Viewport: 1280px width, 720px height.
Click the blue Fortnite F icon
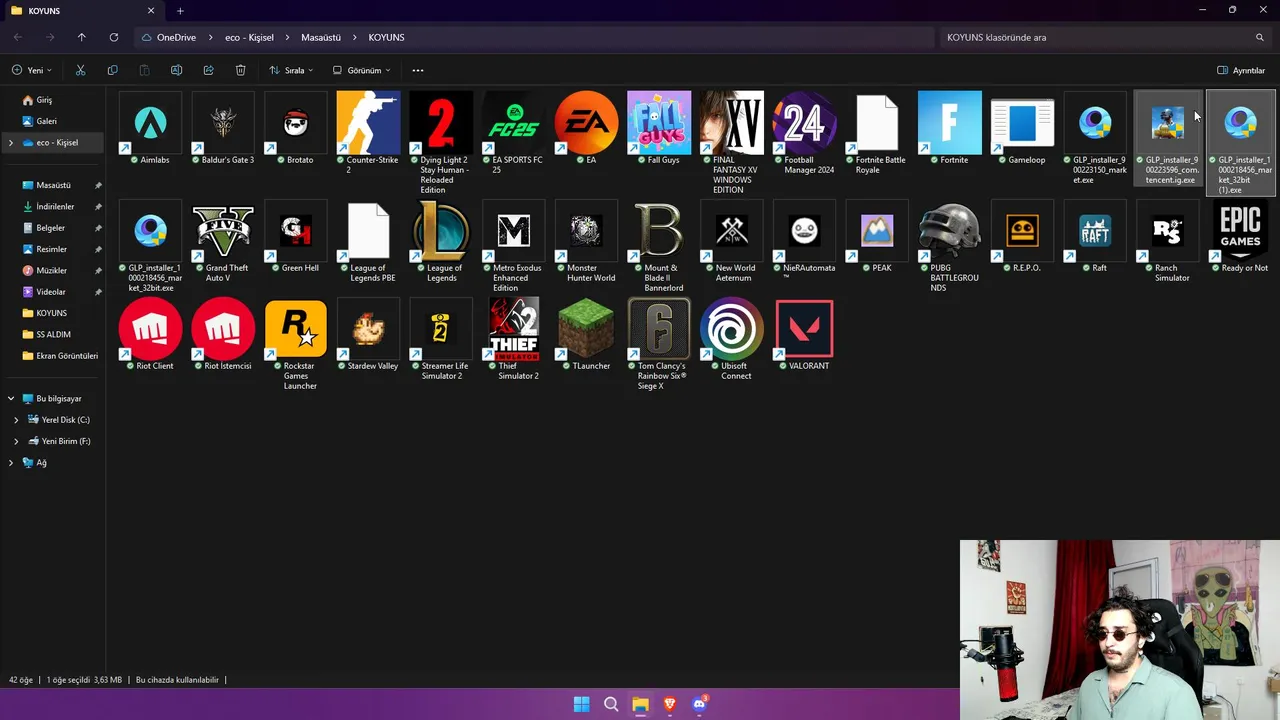tap(950, 123)
